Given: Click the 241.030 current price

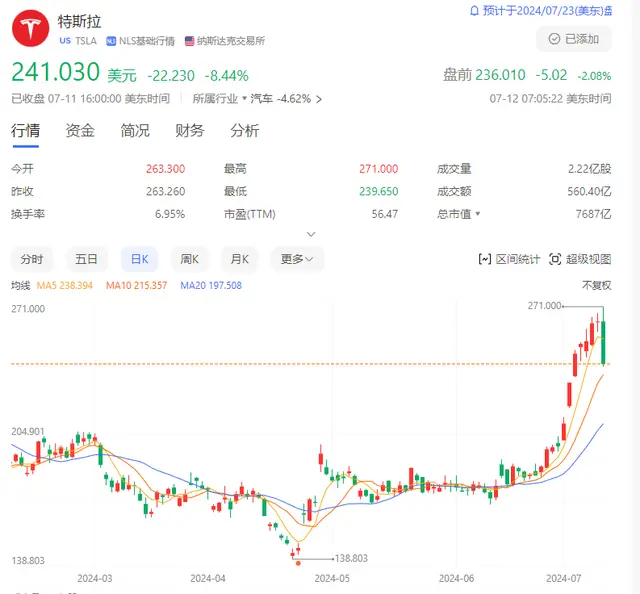Looking at the screenshot, I should [56, 72].
